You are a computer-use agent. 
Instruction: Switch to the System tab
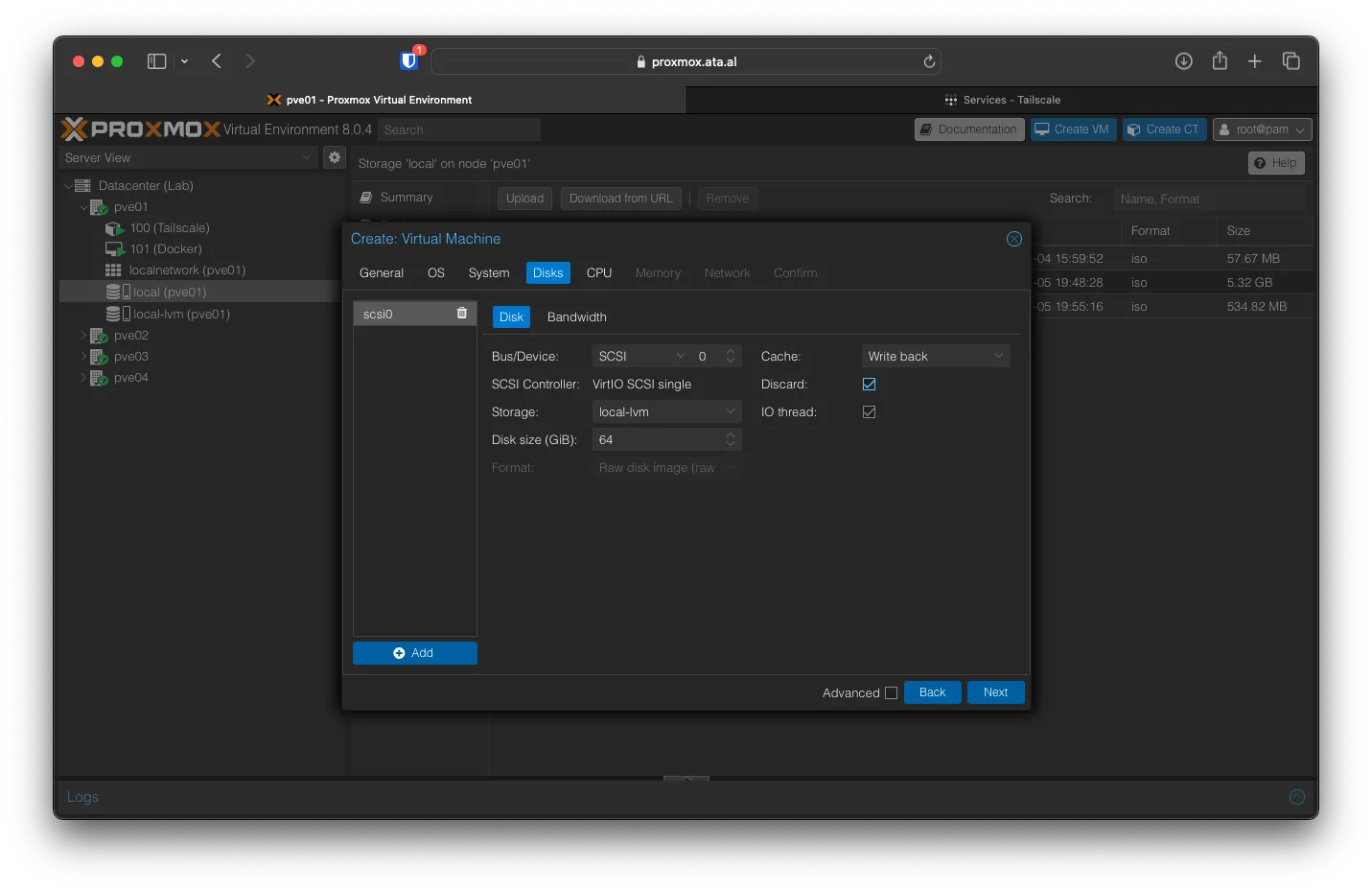489,273
